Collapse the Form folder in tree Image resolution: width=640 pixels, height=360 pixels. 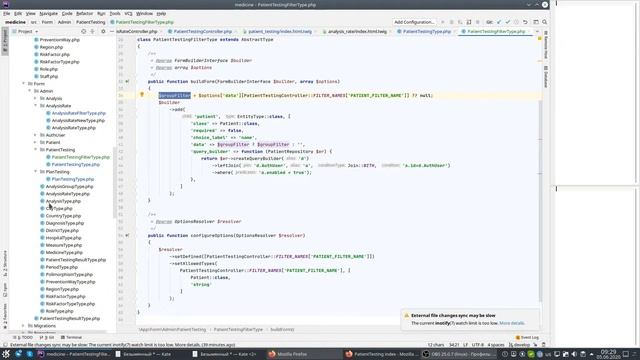pos(24,84)
